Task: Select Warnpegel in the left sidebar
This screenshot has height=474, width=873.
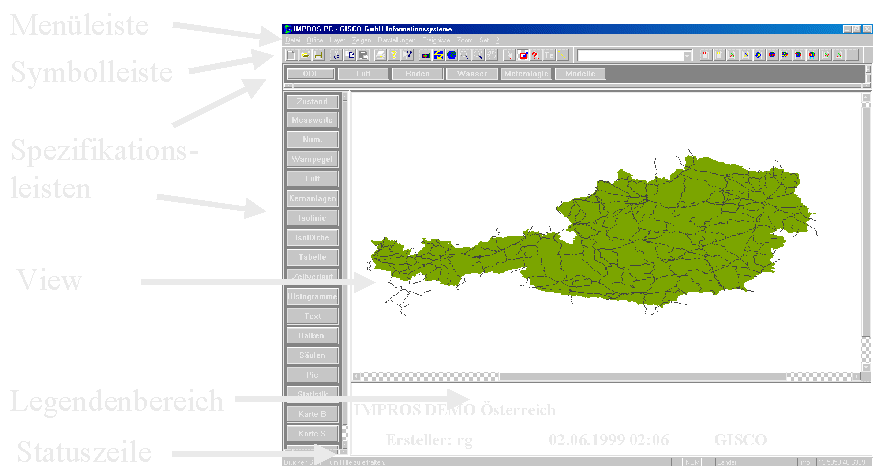Action: [x=313, y=159]
